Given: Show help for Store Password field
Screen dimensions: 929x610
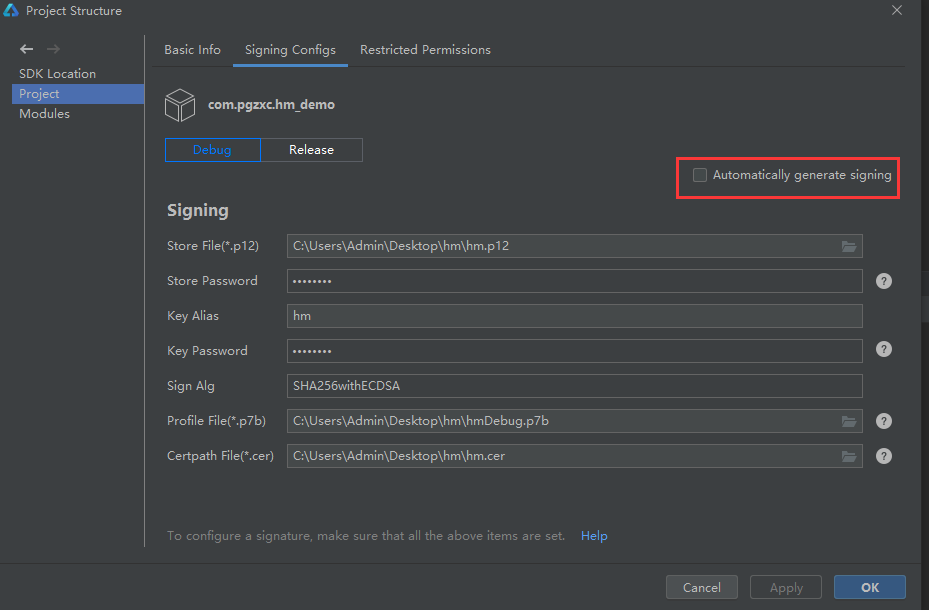Looking at the screenshot, I should click(x=883, y=281).
